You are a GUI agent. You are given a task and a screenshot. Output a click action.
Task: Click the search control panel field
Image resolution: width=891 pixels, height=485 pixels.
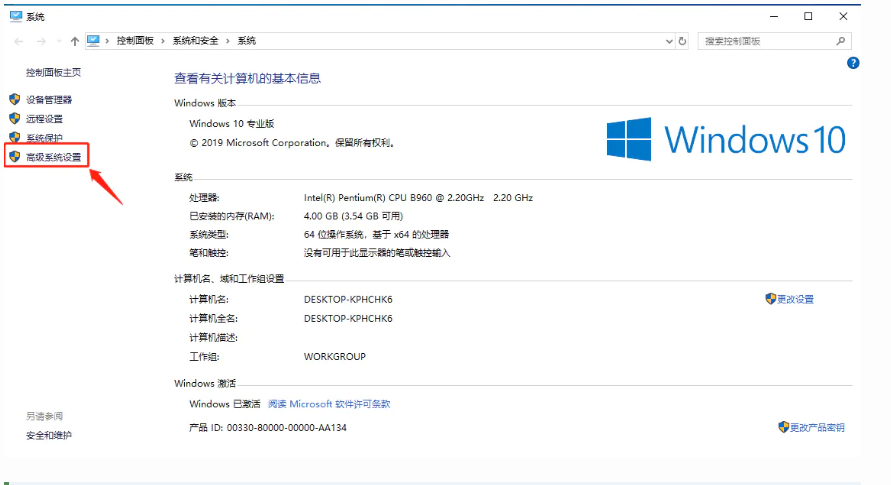click(x=775, y=41)
